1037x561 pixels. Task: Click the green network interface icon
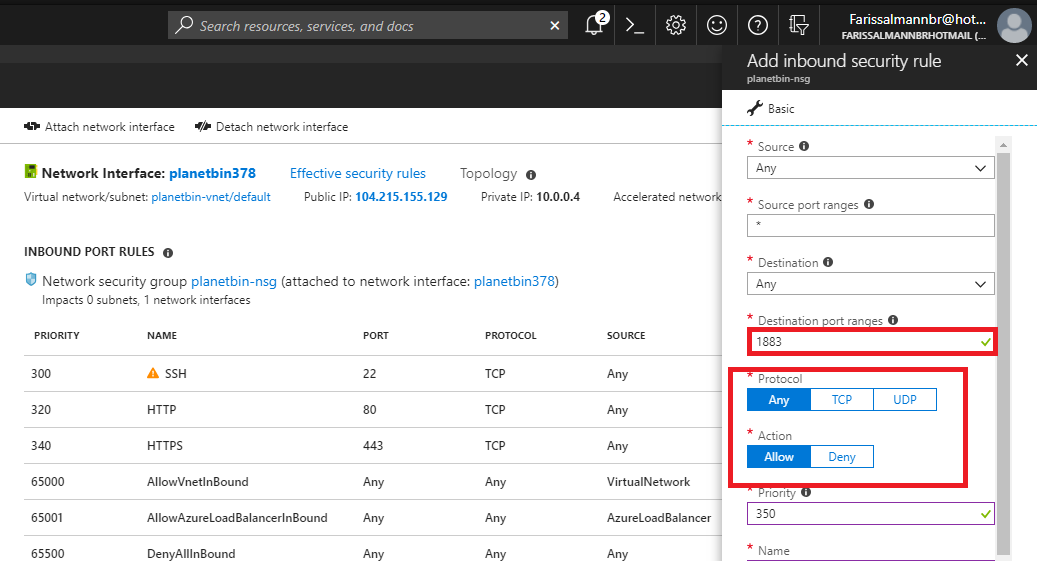(30, 171)
